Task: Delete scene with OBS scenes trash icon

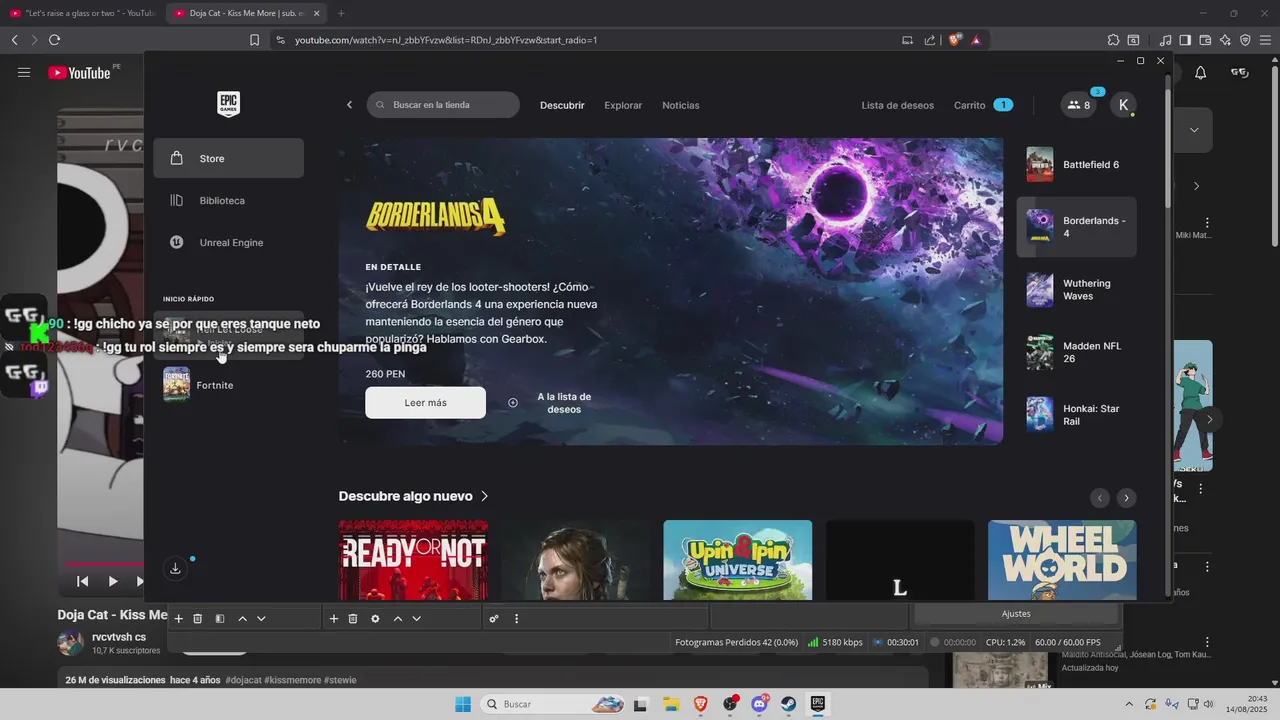Action: pos(198,619)
